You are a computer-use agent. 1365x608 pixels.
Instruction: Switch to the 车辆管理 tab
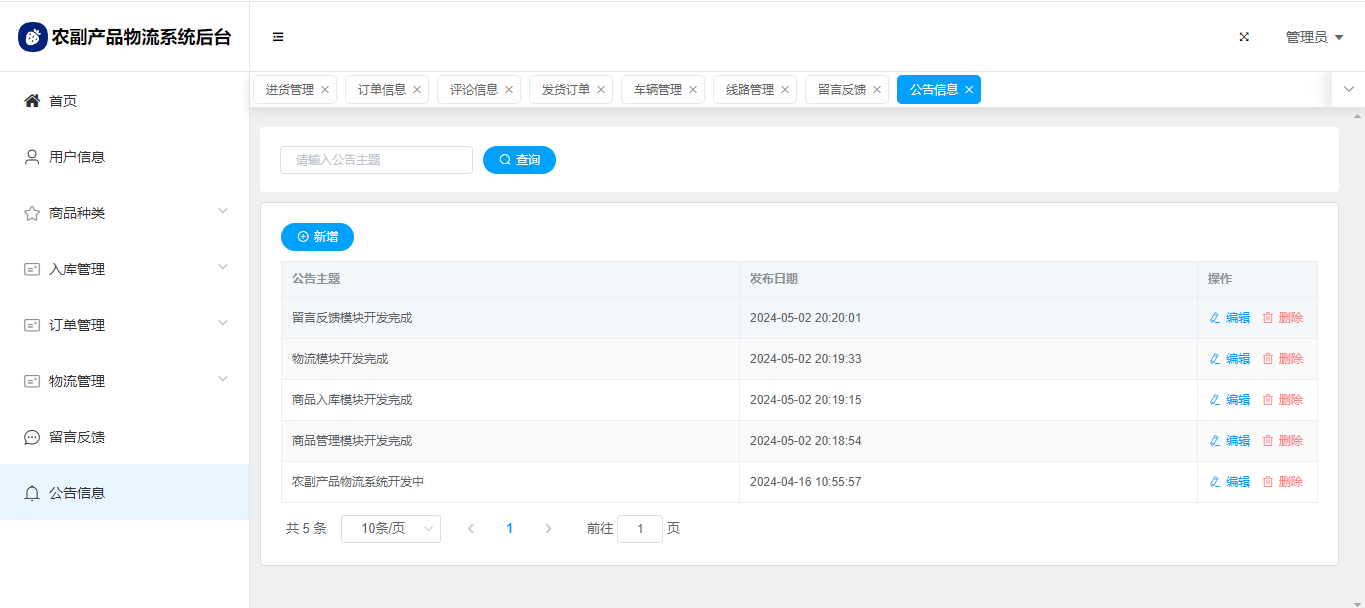[657, 90]
